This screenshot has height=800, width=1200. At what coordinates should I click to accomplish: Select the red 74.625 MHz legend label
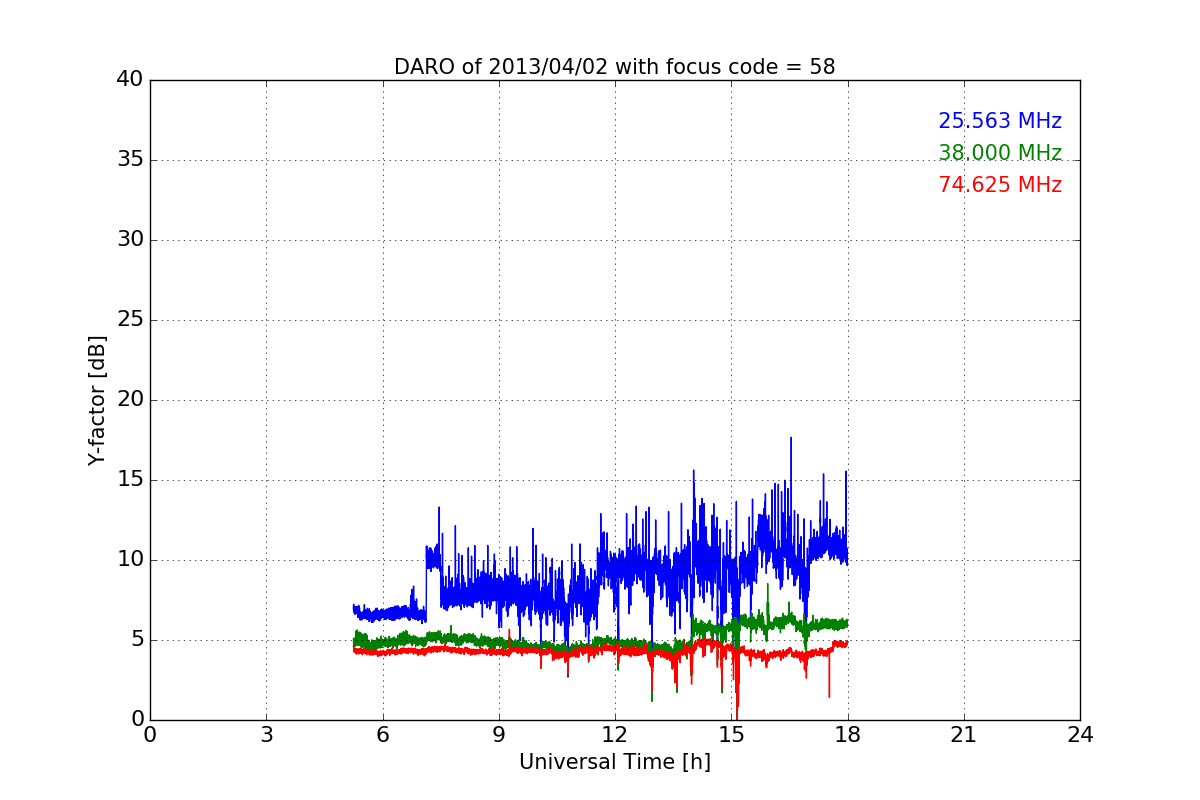(1000, 185)
